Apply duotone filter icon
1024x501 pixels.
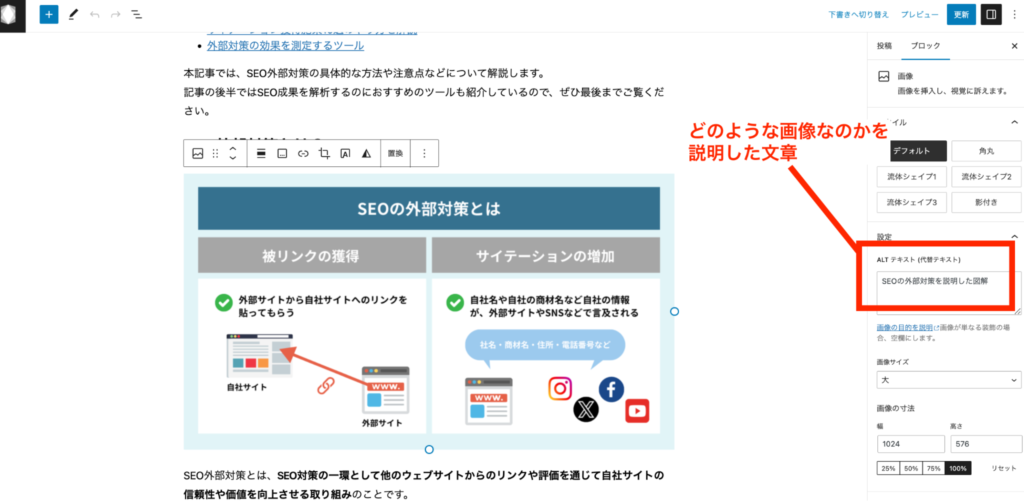[x=366, y=154]
